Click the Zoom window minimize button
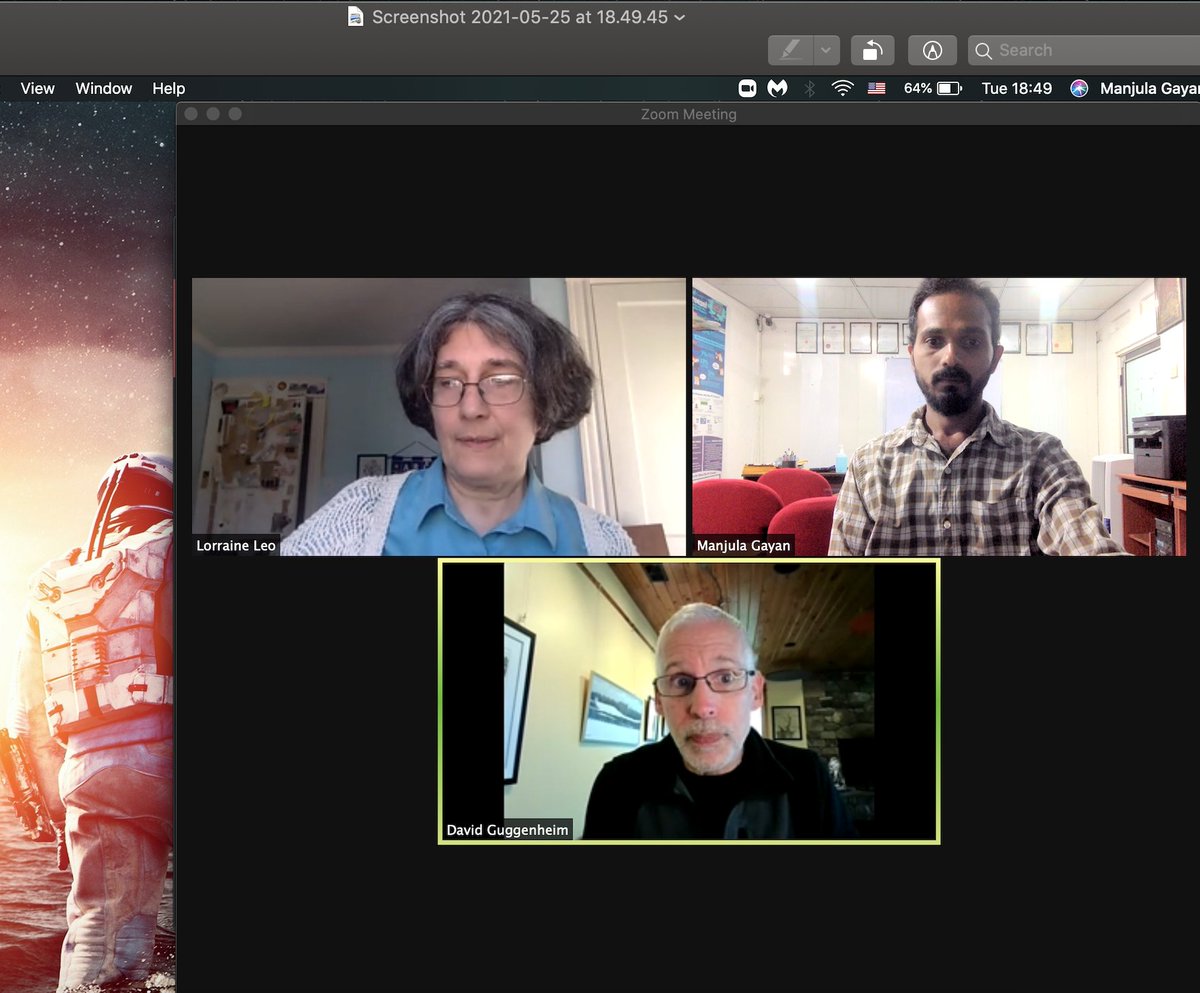Viewport: 1200px width, 993px height. click(213, 114)
